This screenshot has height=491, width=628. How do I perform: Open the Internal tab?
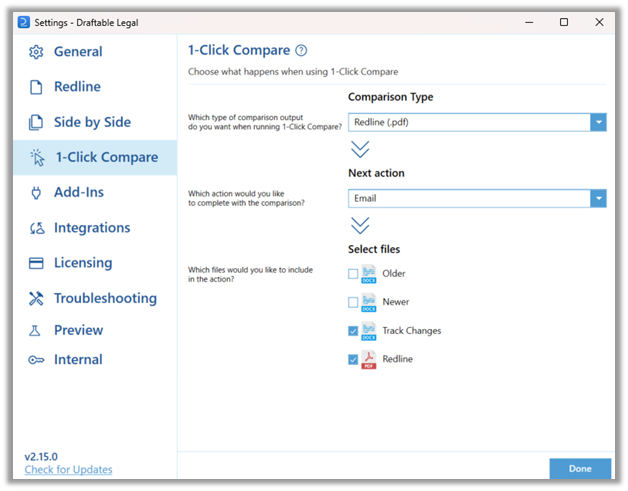pos(95,360)
